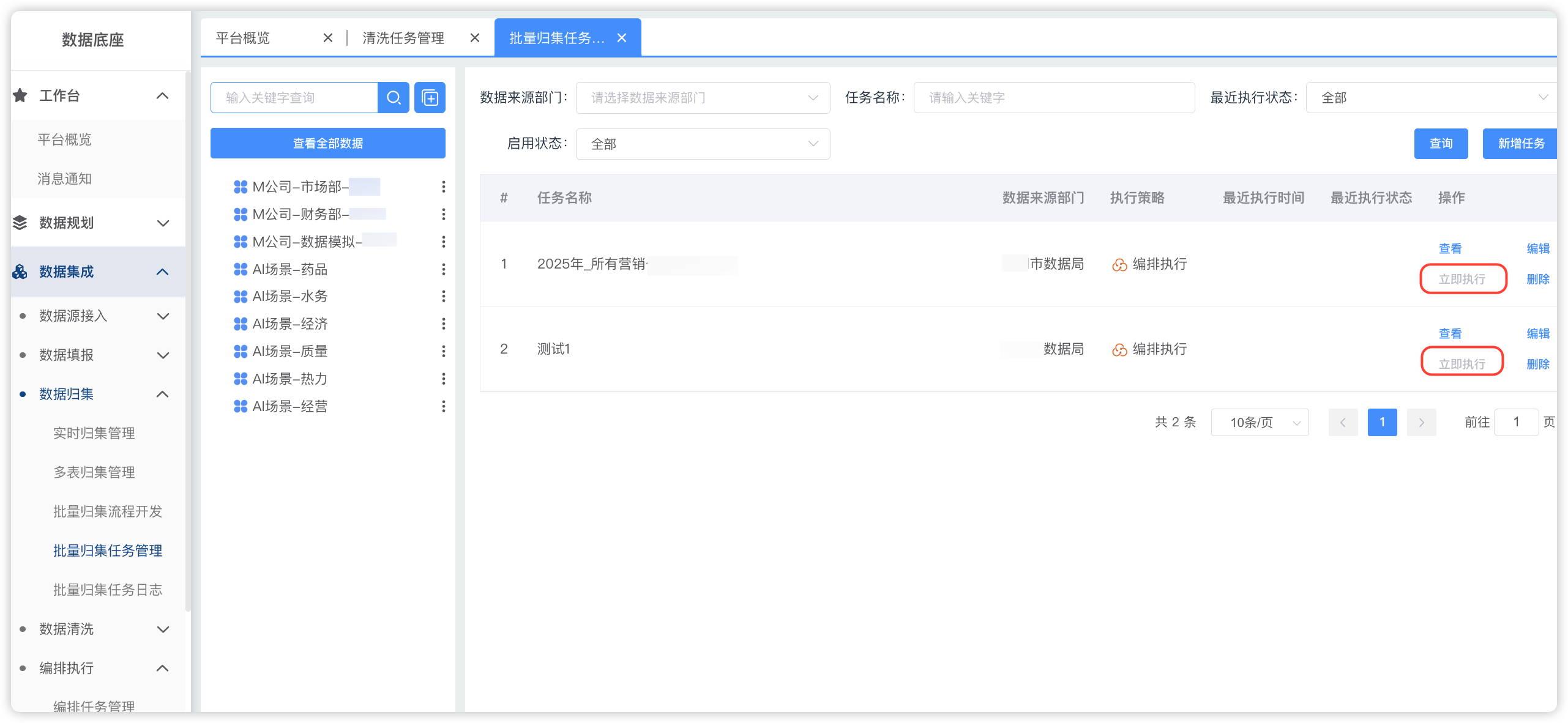Click 查看 link for task 测试1
The width and height of the screenshot is (1568, 723).
(1449, 333)
